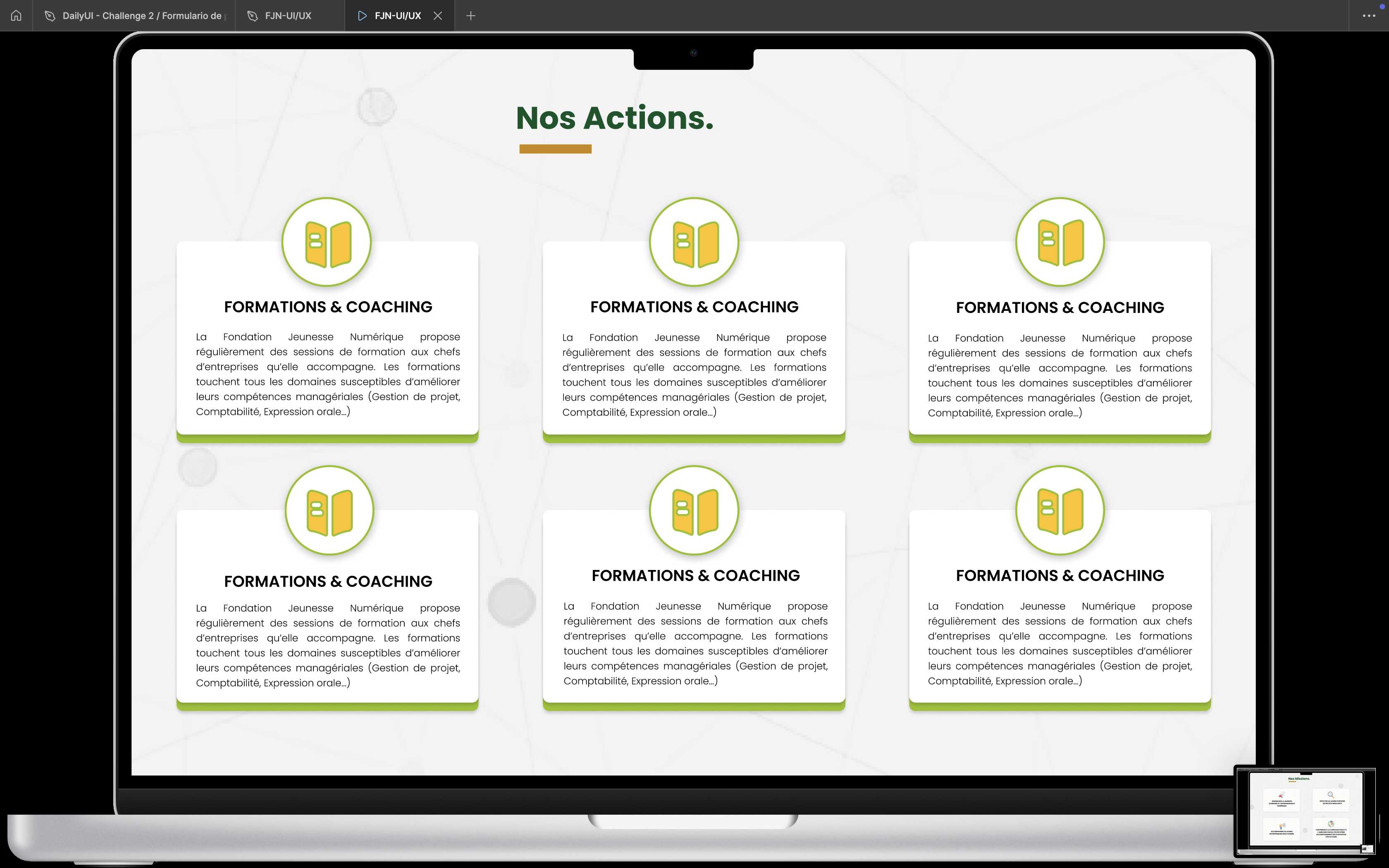Click bottom-middle card description paragraph
The width and height of the screenshot is (1389, 868).
point(696,644)
